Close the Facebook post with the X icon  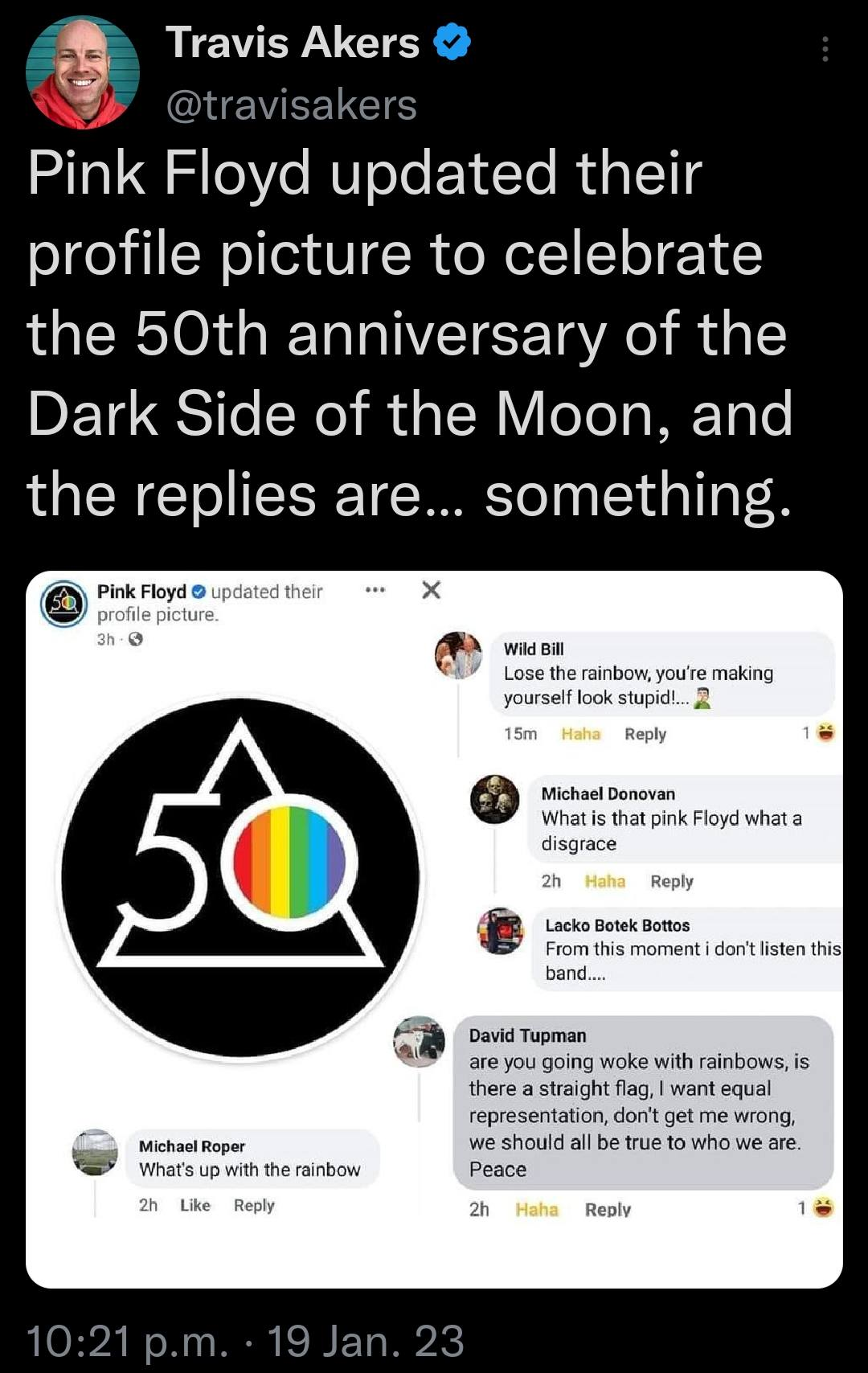[x=432, y=589]
